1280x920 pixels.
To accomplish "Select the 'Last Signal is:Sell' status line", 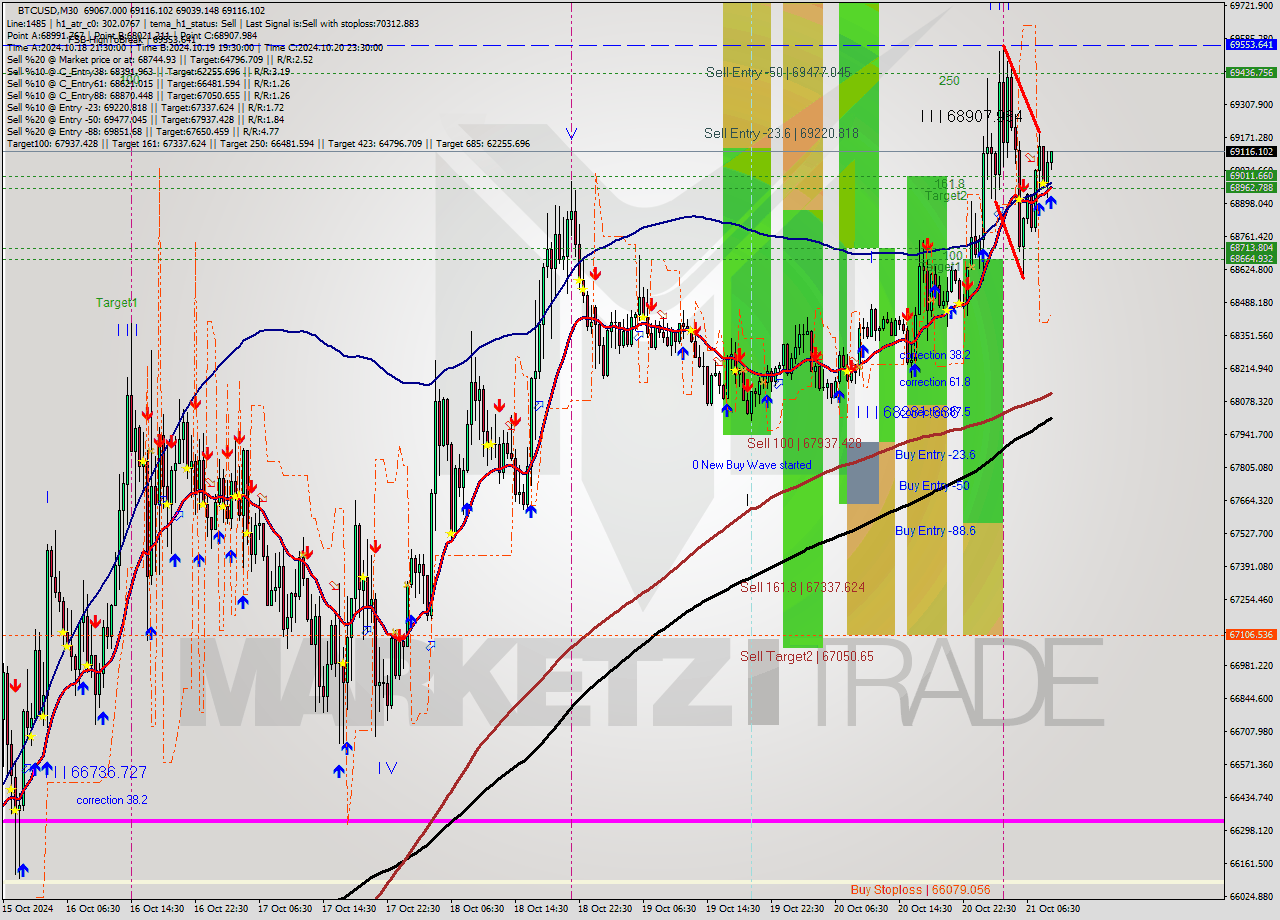I will (213, 23).
